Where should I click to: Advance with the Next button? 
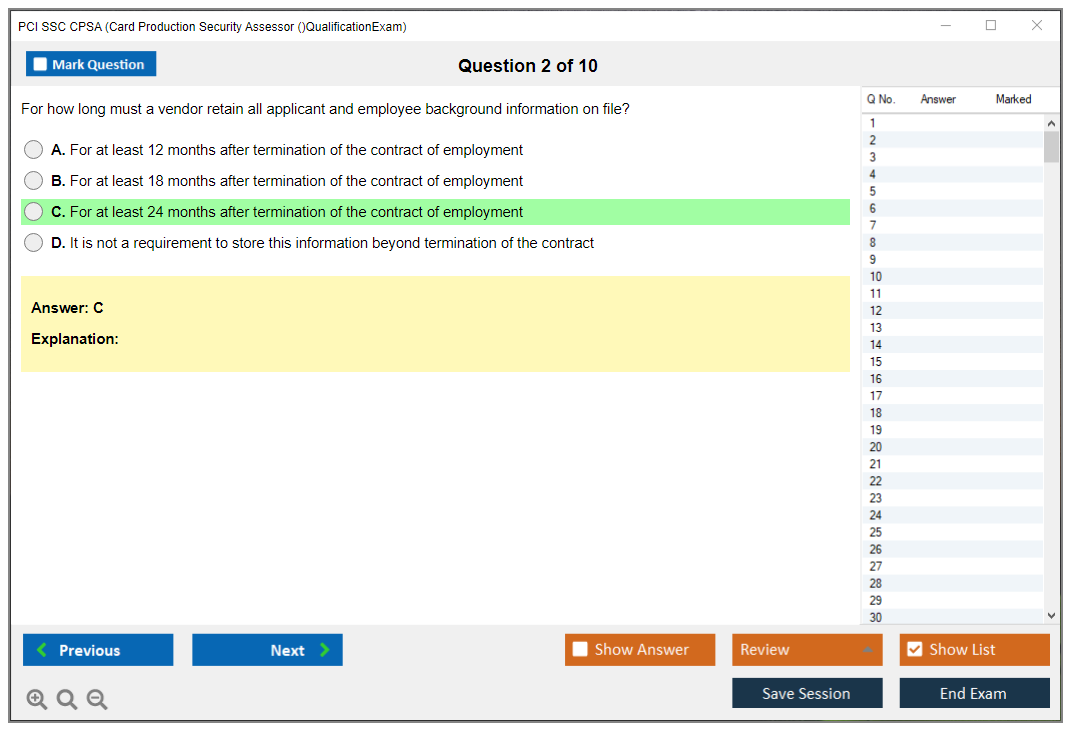click(267, 650)
